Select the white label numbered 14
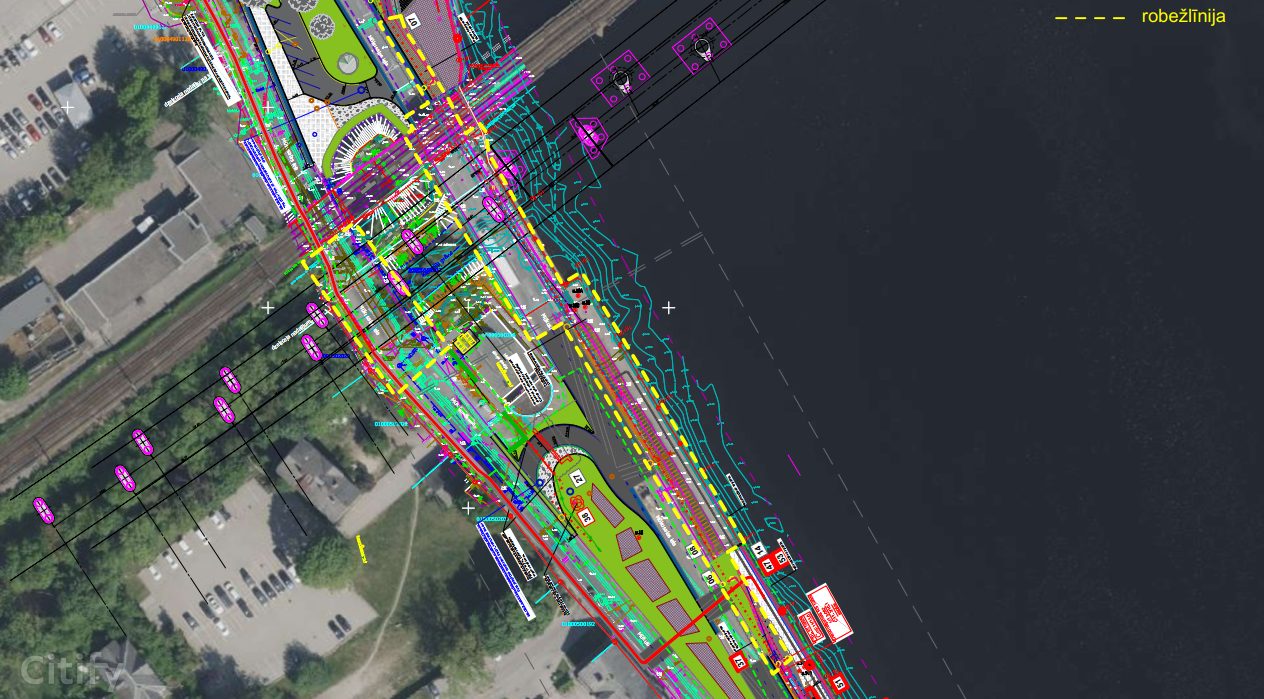Screen dimensions: 1264x699 (758, 550)
